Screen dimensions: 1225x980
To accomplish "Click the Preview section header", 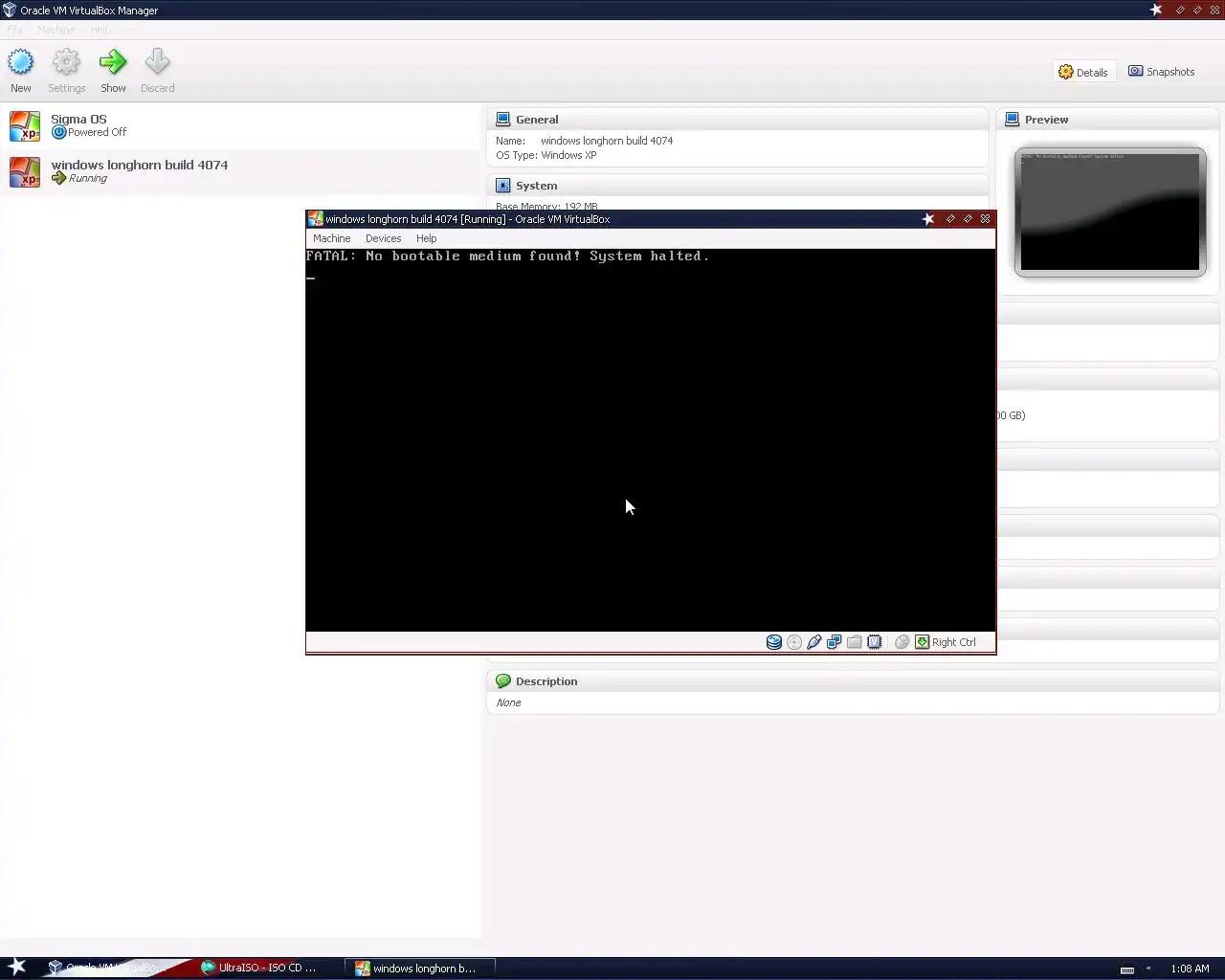I will (1108, 120).
